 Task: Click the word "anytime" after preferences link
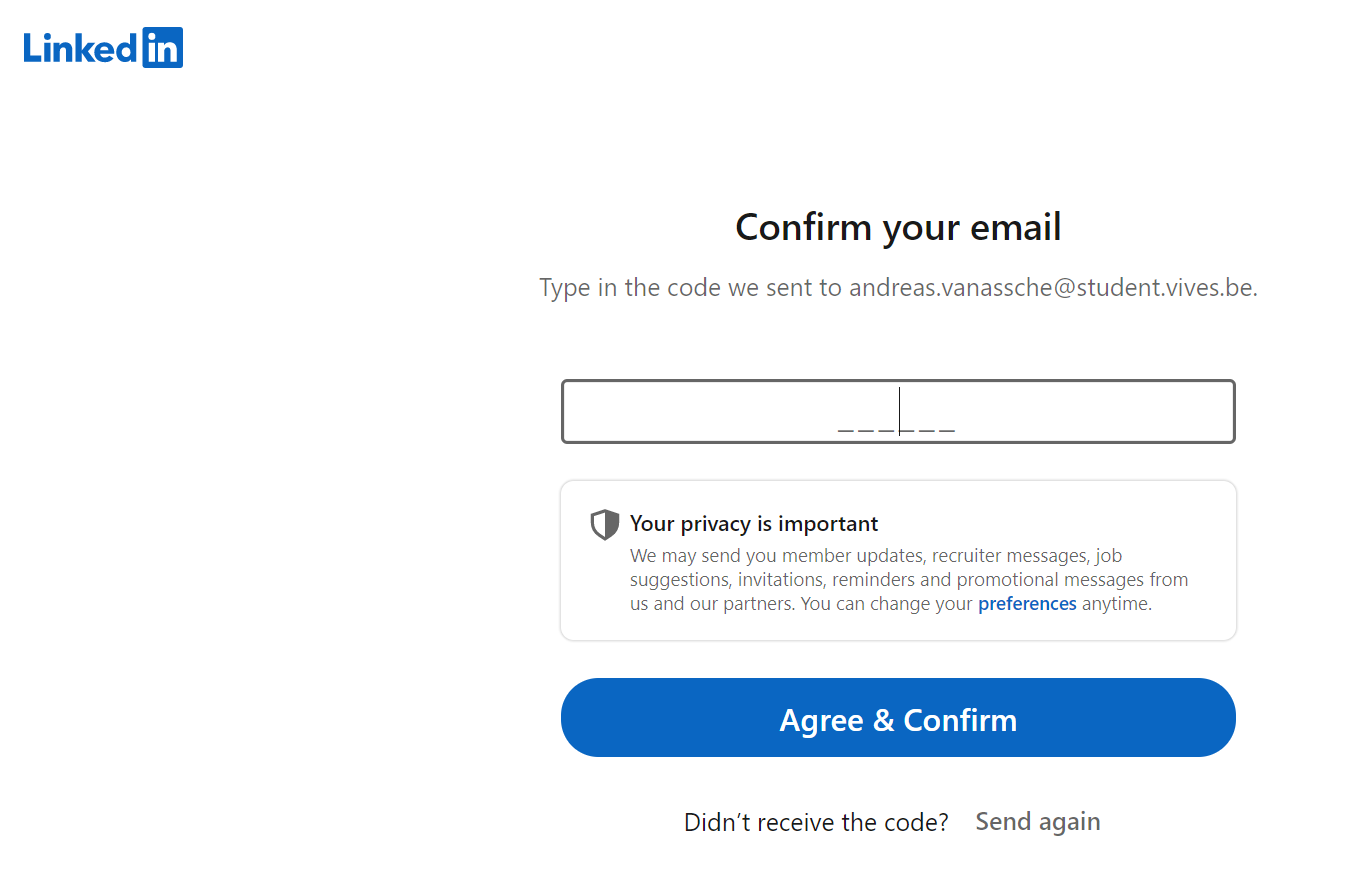click(1115, 604)
